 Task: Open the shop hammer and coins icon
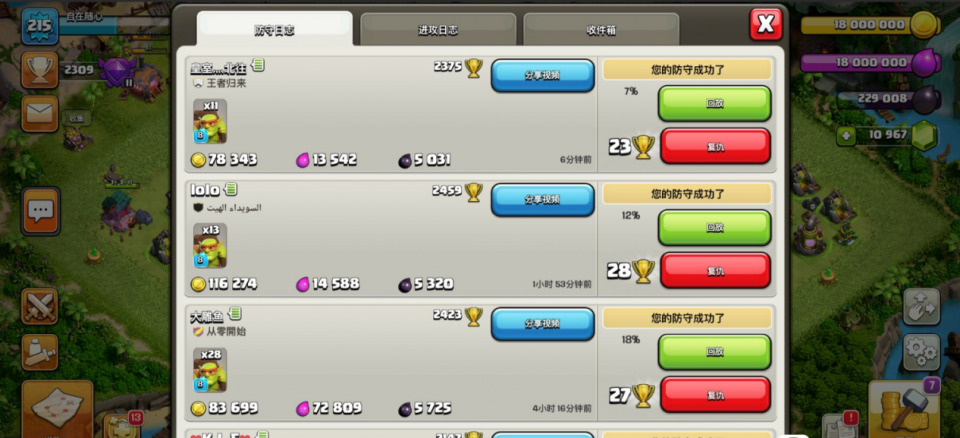904,407
